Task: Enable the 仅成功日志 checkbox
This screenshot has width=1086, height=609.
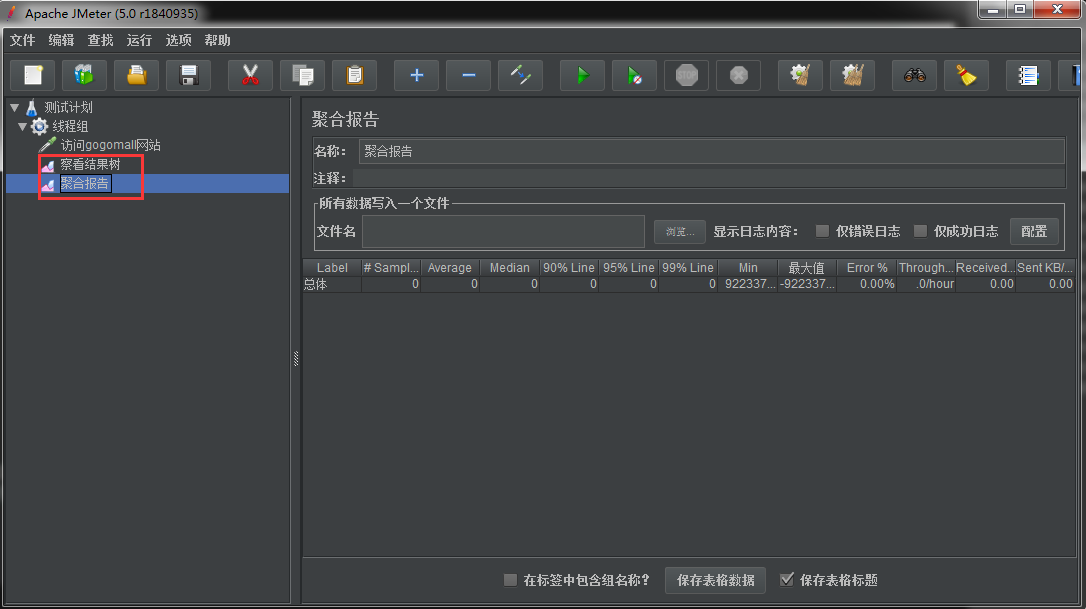Action: click(x=920, y=231)
